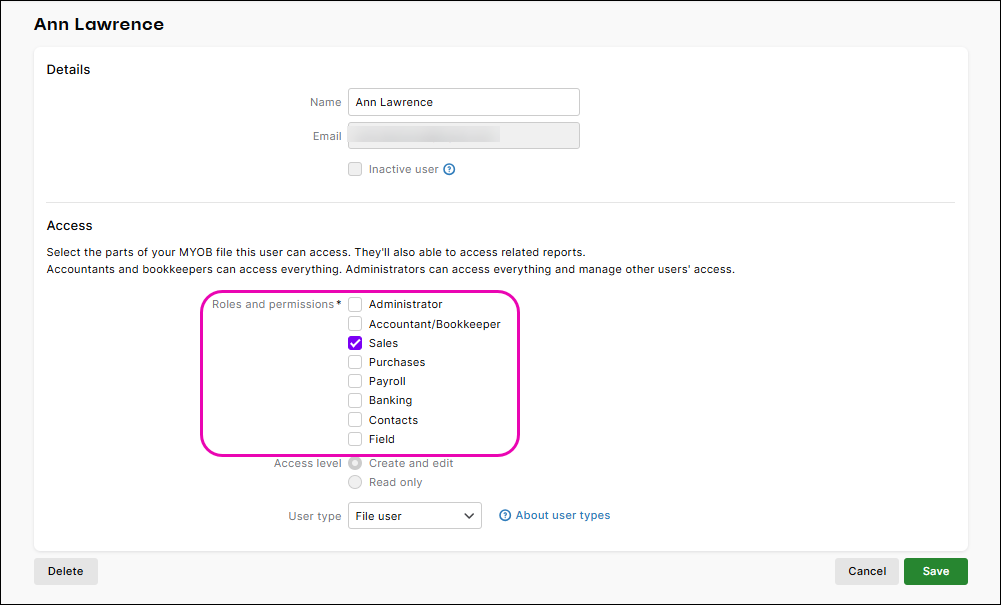Click the greyed-out Email field
The width and height of the screenshot is (1001, 605).
click(464, 136)
